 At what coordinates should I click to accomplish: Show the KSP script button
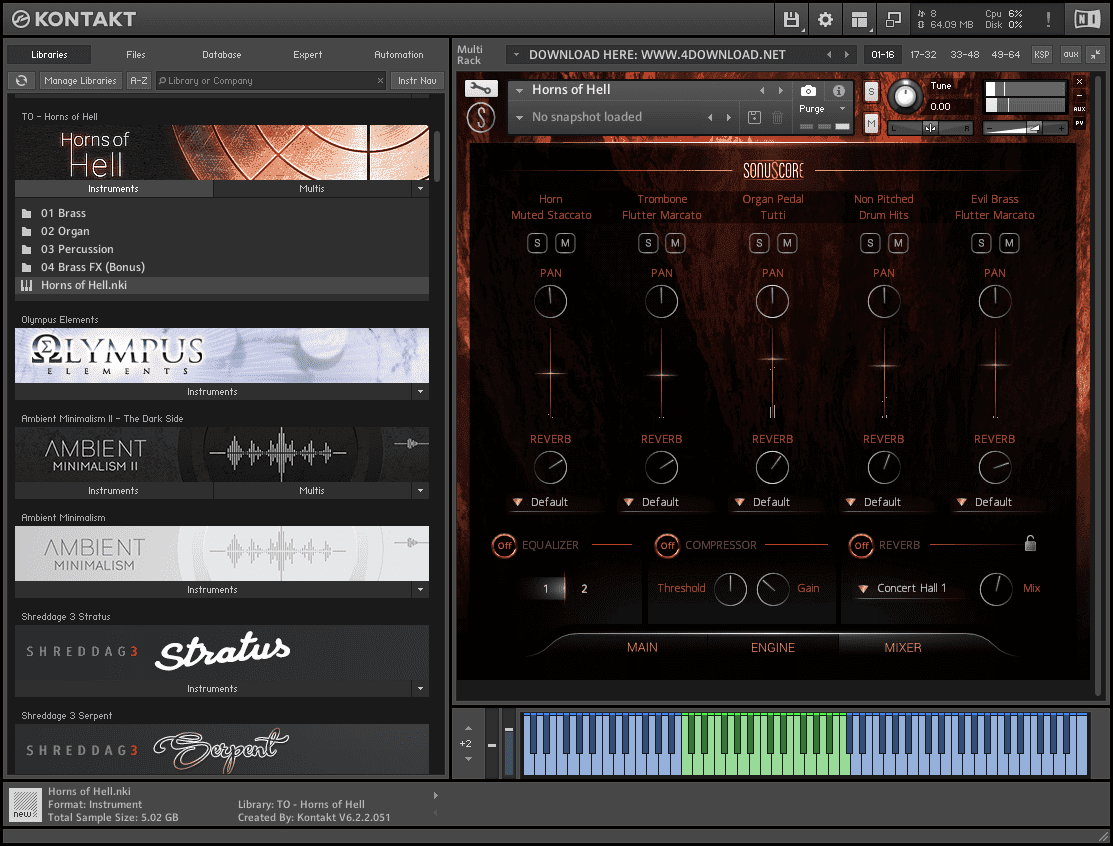pyautogui.click(x=1041, y=55)
